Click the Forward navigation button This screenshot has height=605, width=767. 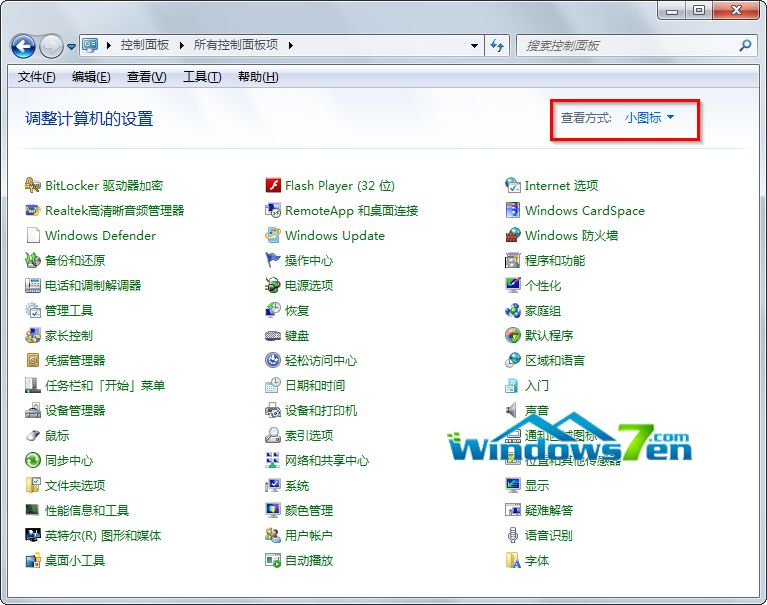[51, 46]
